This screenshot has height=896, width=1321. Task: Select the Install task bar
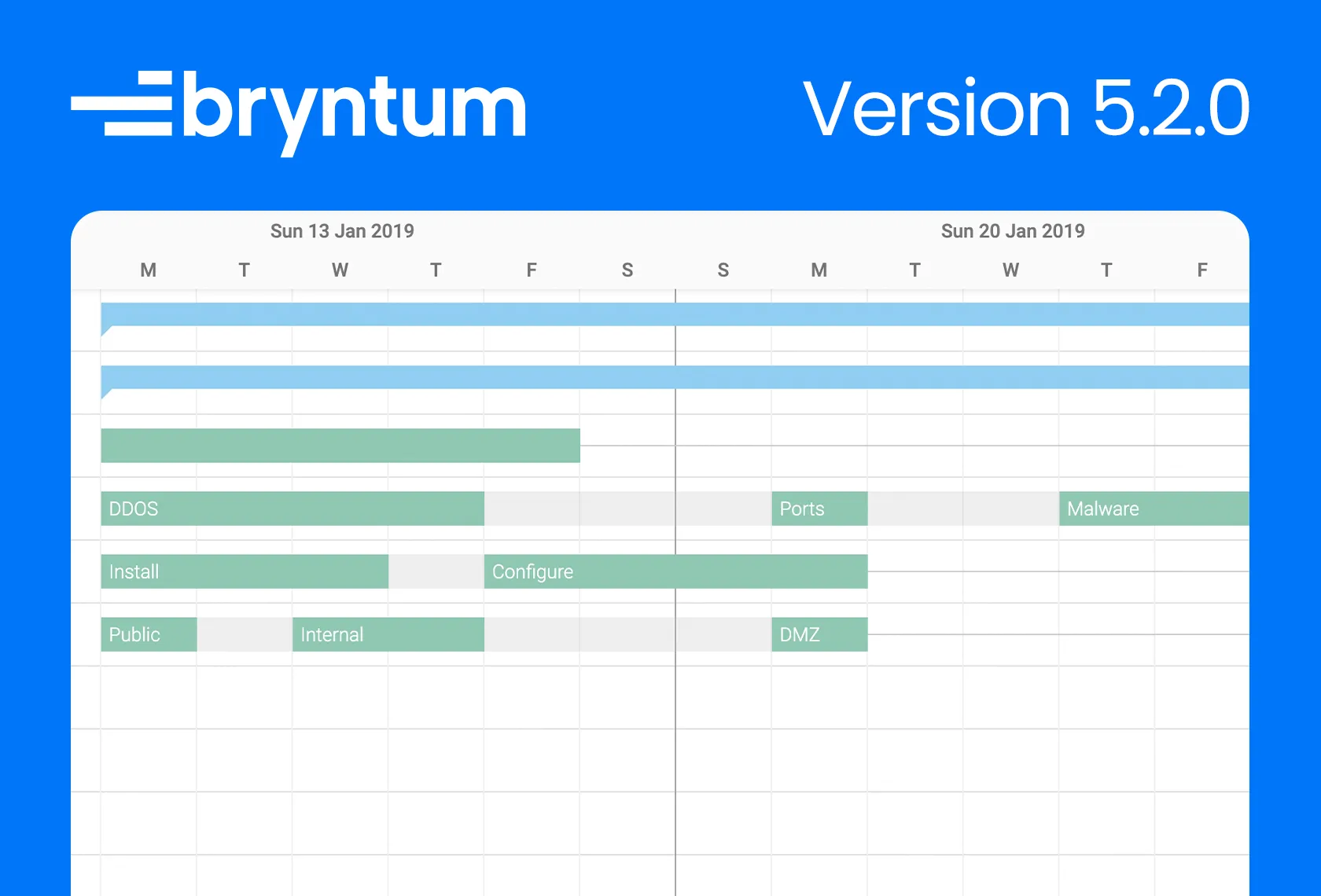pyautogui.click(x=245, y=571)
